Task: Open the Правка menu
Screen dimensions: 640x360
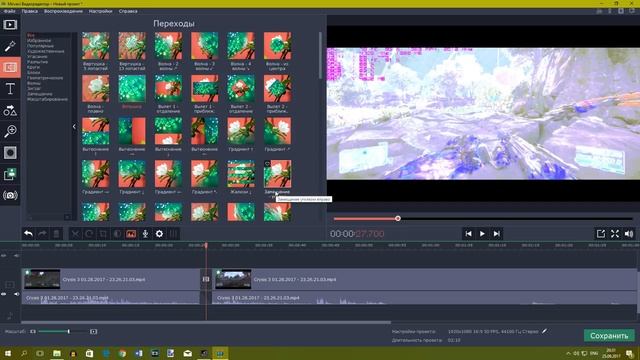Action: click(29, 11)
